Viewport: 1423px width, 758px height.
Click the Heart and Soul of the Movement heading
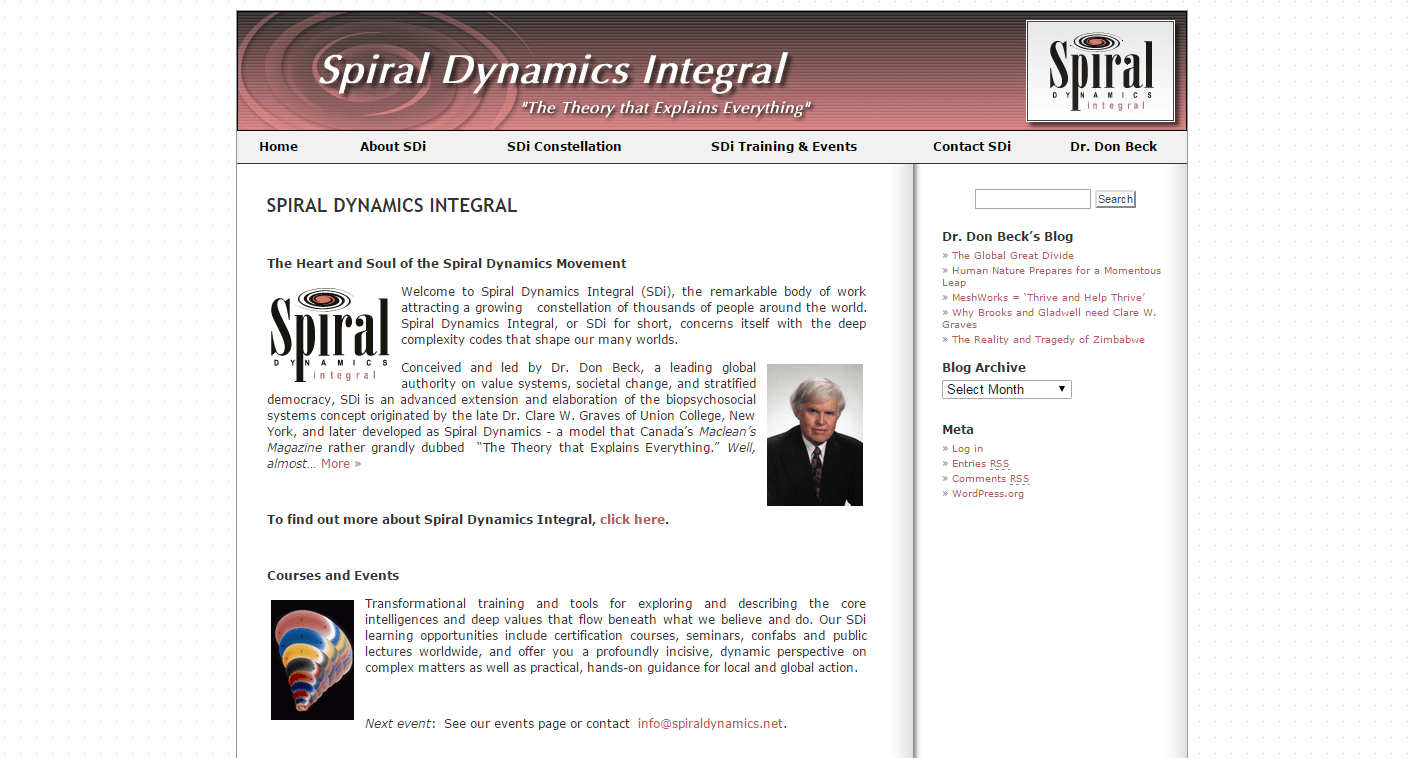[447, 264]
